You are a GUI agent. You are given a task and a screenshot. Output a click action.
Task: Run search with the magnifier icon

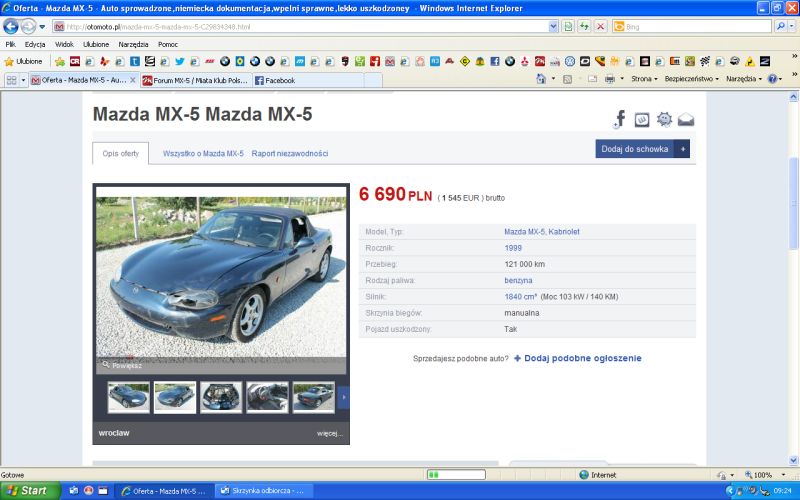coord(780,27)
